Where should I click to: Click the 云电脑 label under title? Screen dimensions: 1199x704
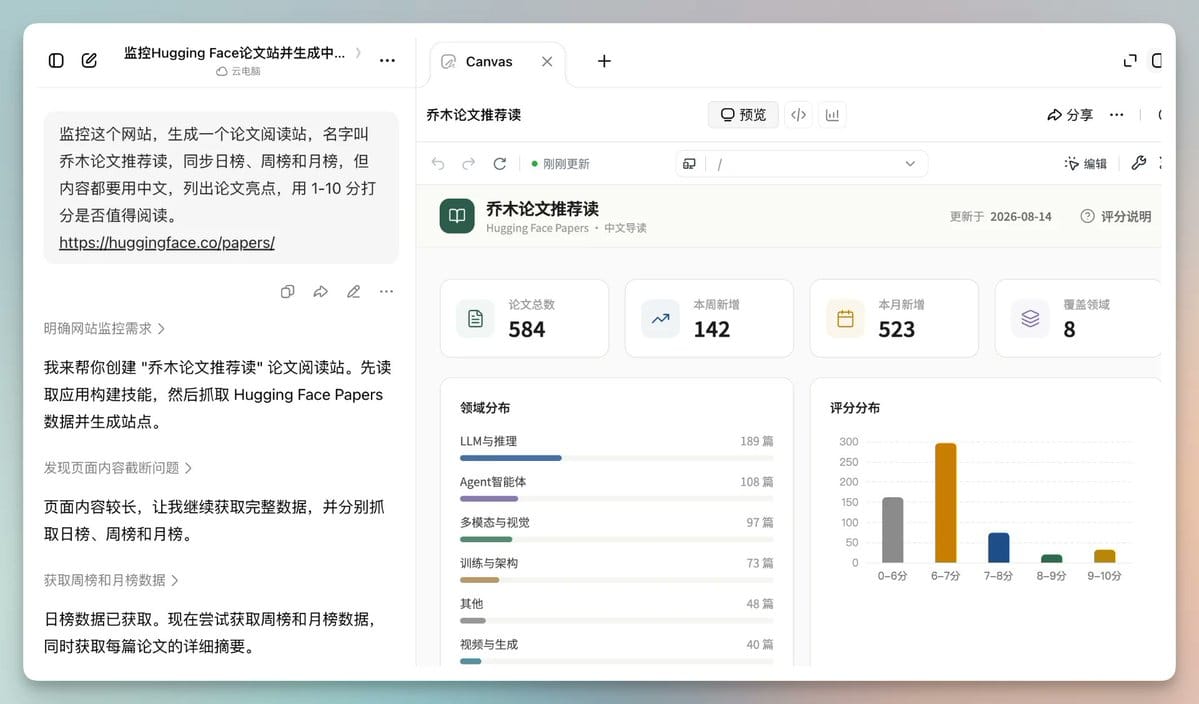(239, 71)
